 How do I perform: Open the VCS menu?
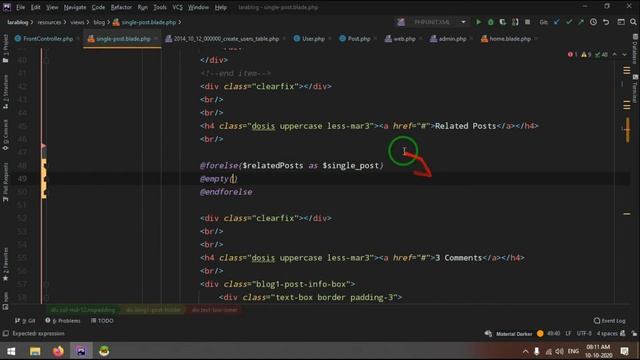point(177,7)
